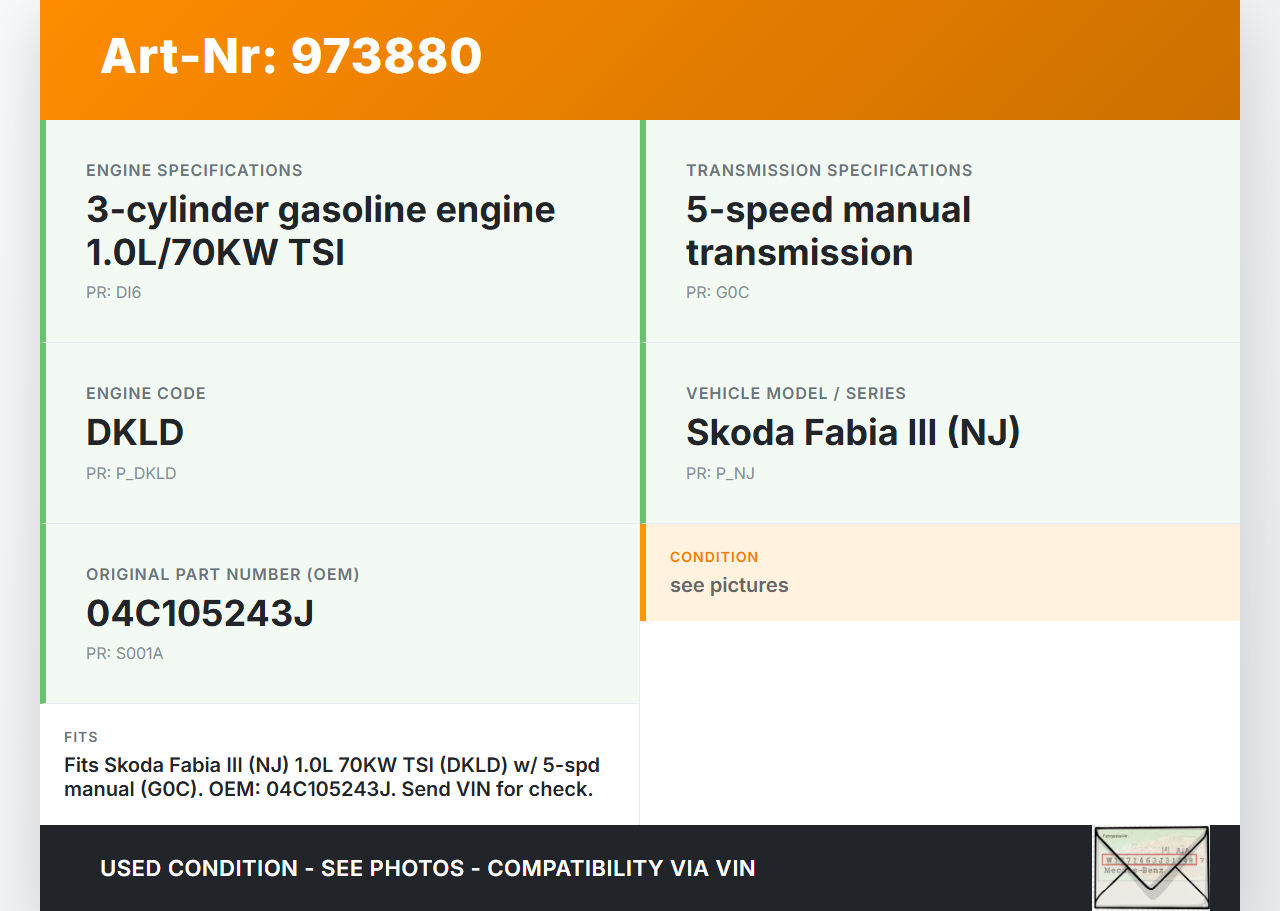Click the 'see pictures' condition text

point(729,585)
